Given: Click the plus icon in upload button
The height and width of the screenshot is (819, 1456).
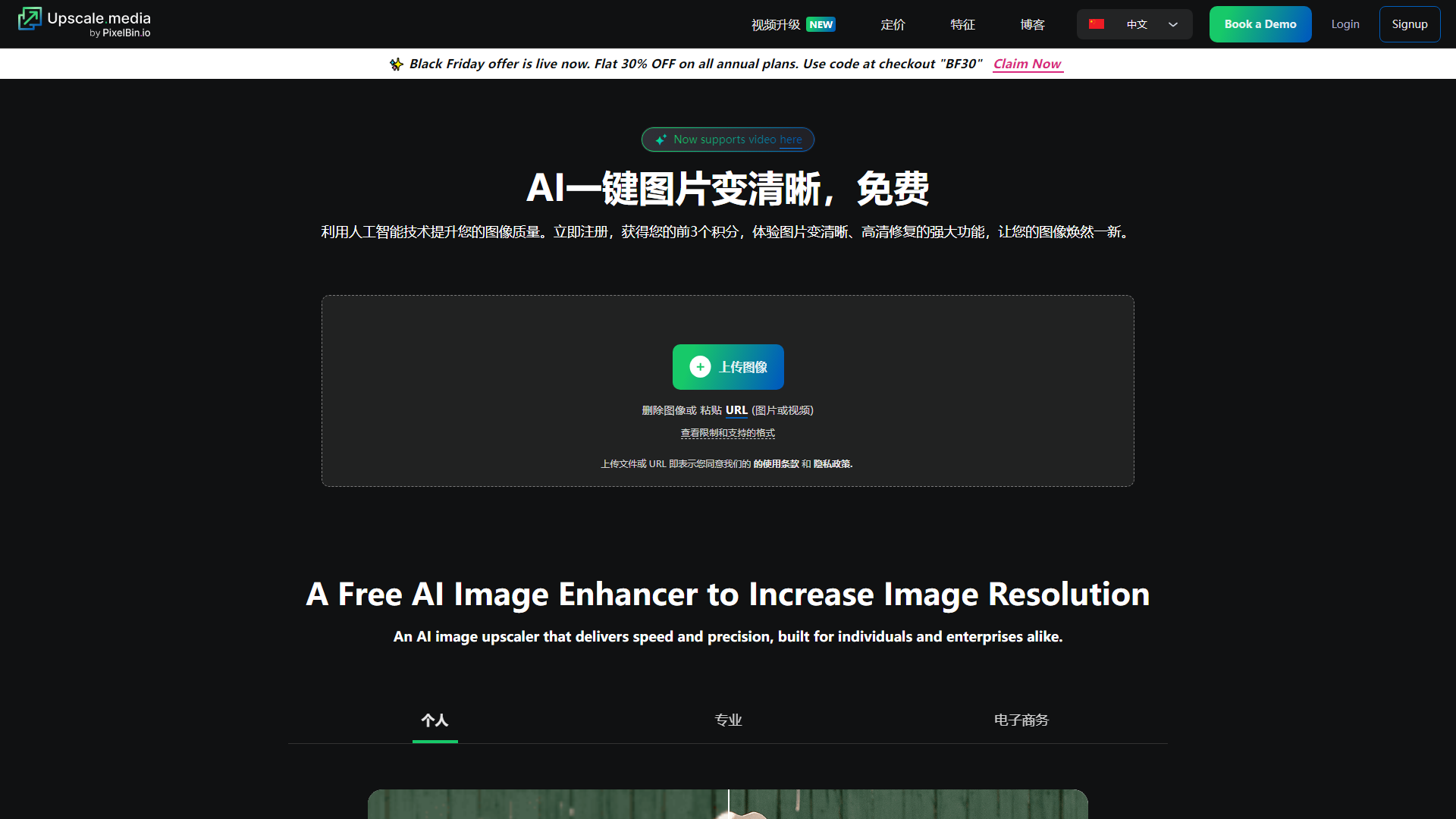Looking at the screenshot, I should (x=700, y=367).
